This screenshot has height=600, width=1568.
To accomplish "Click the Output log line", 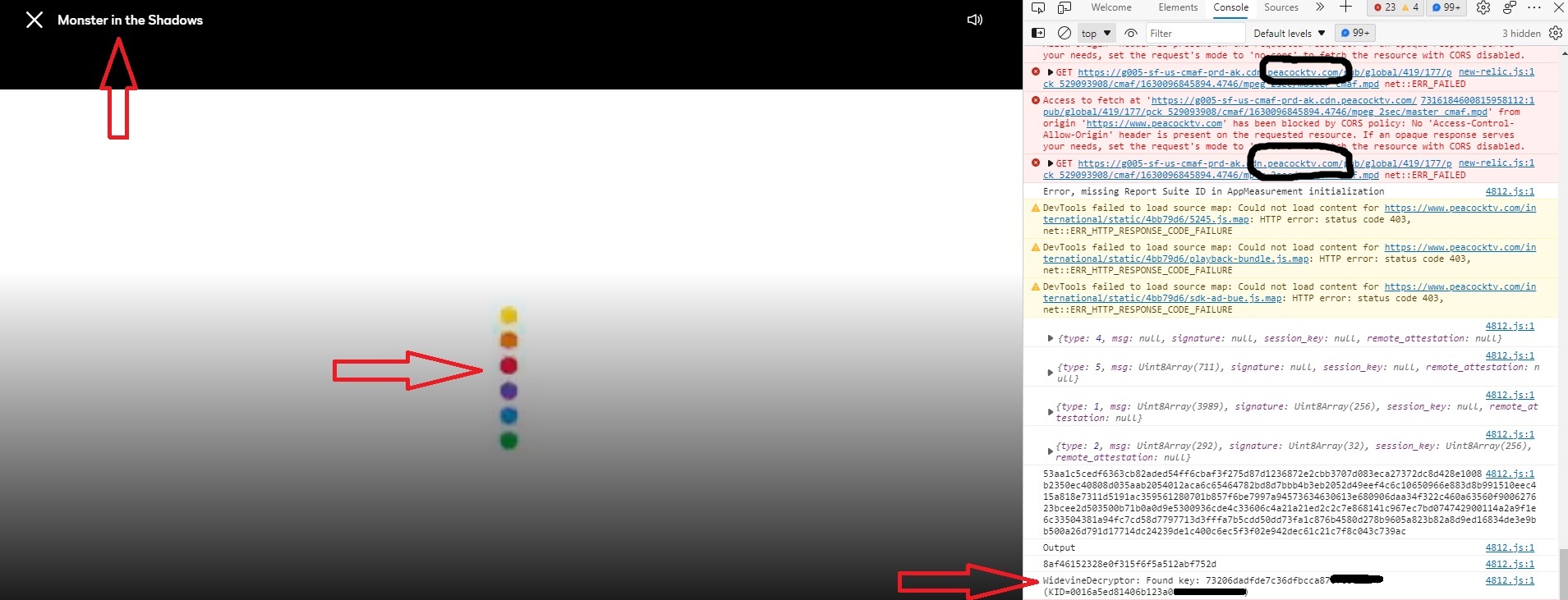I will tap(1059, 547).
